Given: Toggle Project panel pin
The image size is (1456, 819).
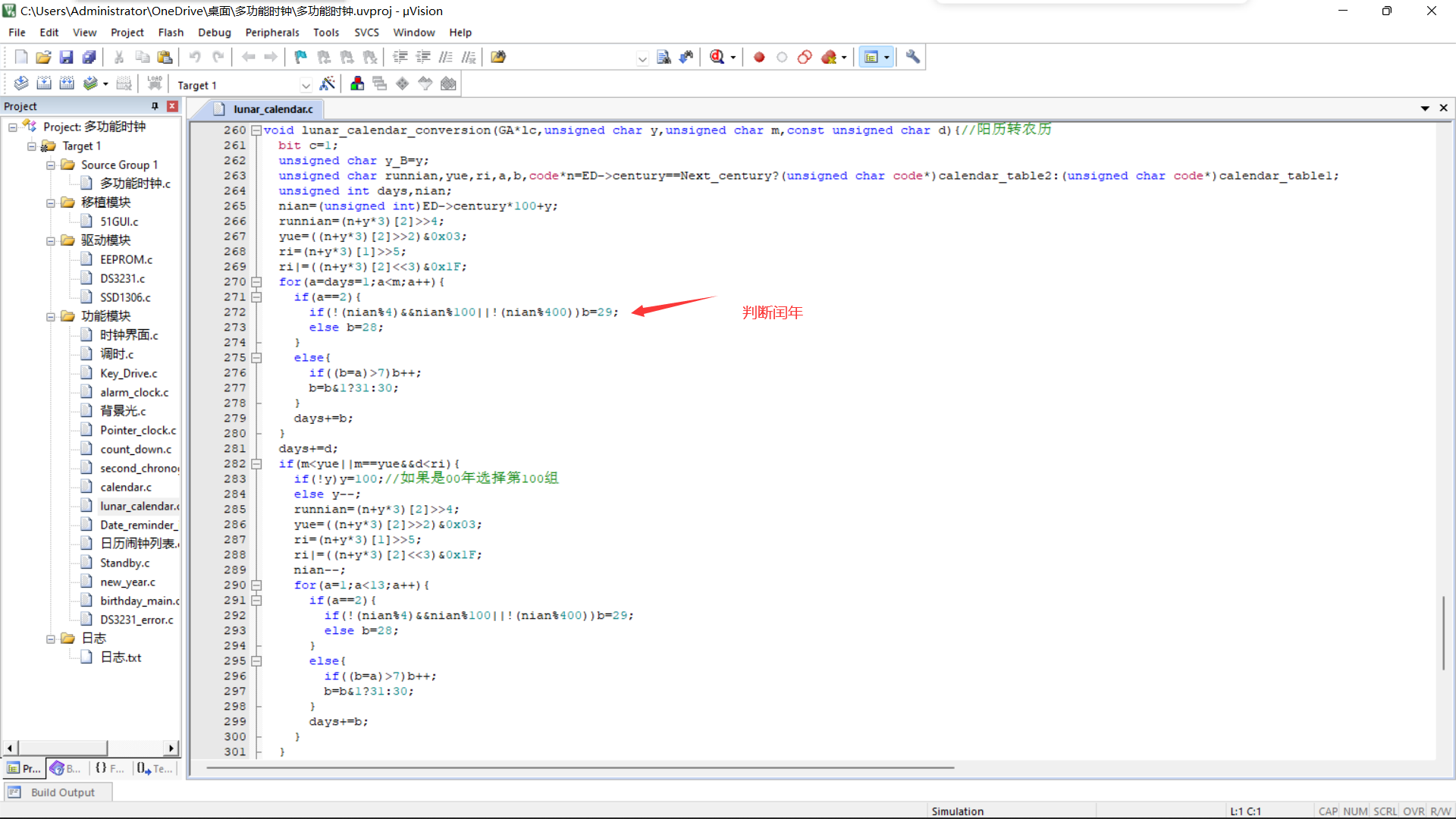Looking at the screenshot, I should pyautogui.click(x=155, y=106).
